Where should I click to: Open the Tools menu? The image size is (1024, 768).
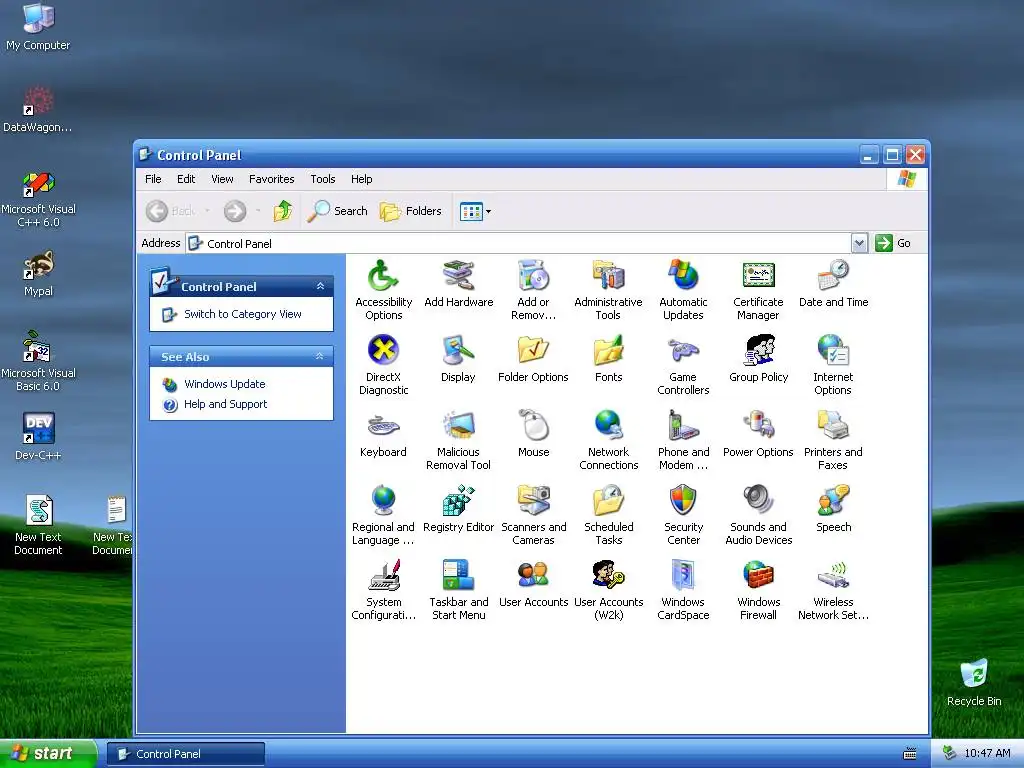tap(323, 179)
